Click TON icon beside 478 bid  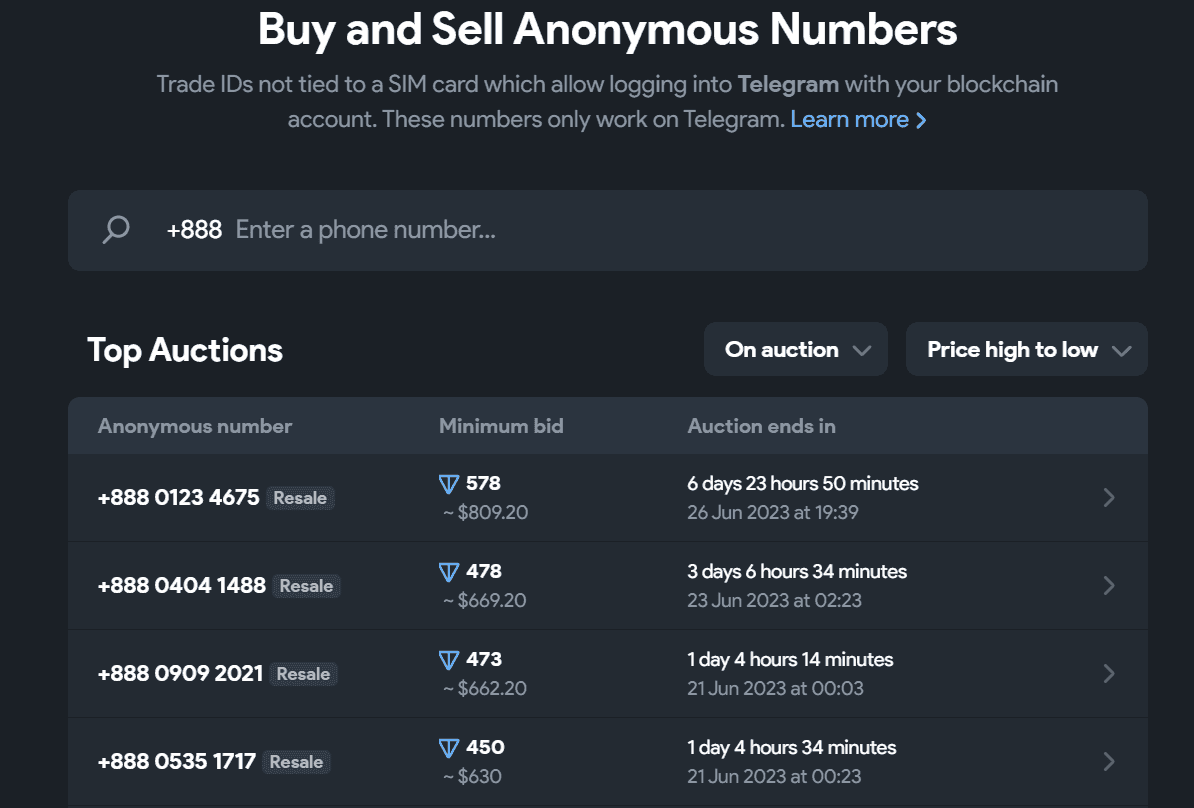point(449,572)
